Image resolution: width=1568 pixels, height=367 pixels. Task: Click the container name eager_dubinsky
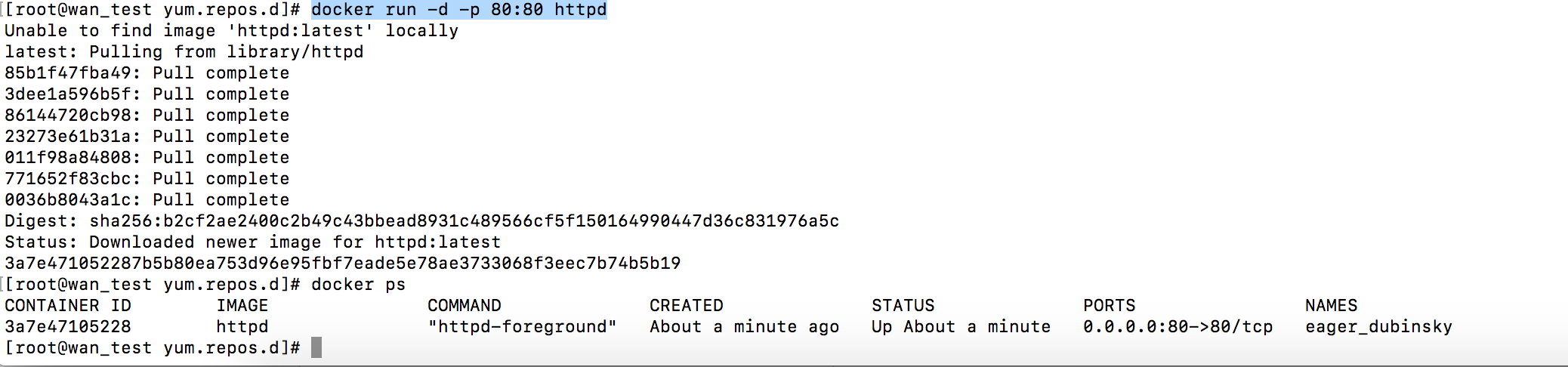pyautogui.click(x=1378, y=327)
